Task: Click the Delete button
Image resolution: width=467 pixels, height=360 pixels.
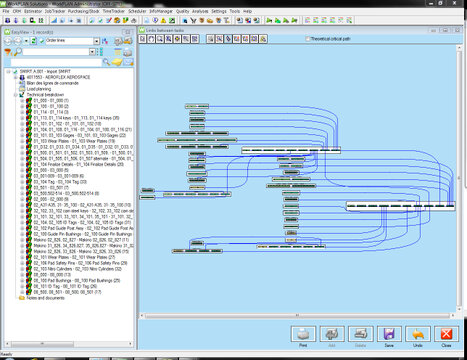Action: pyautogui.click(x=360, y=334)
